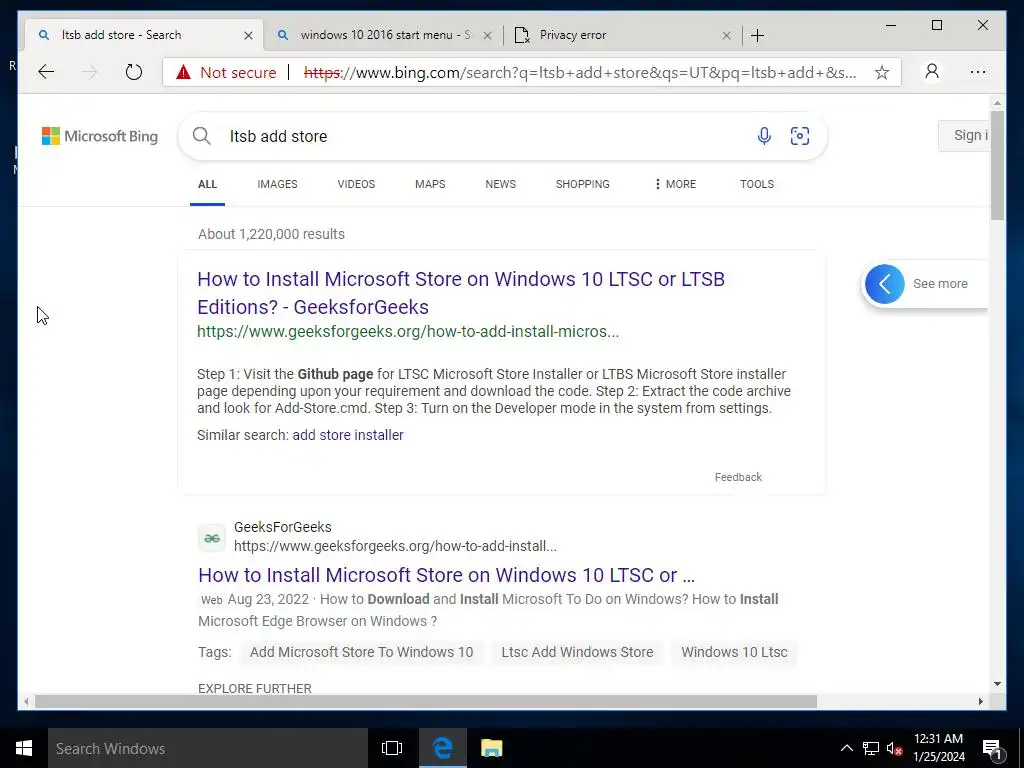1024x768 pixels.
Task: Click the blue See more chevron button
Action: coord(884,283)
